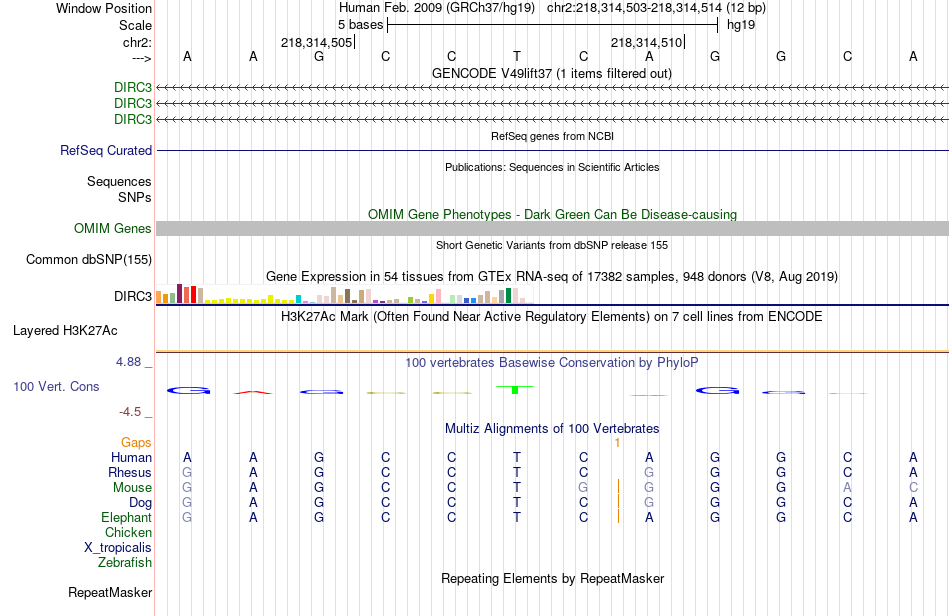Screen dimensions: 950x616
Task: Click the Common dbSNP(155) track label
Action: coord(88,259)
